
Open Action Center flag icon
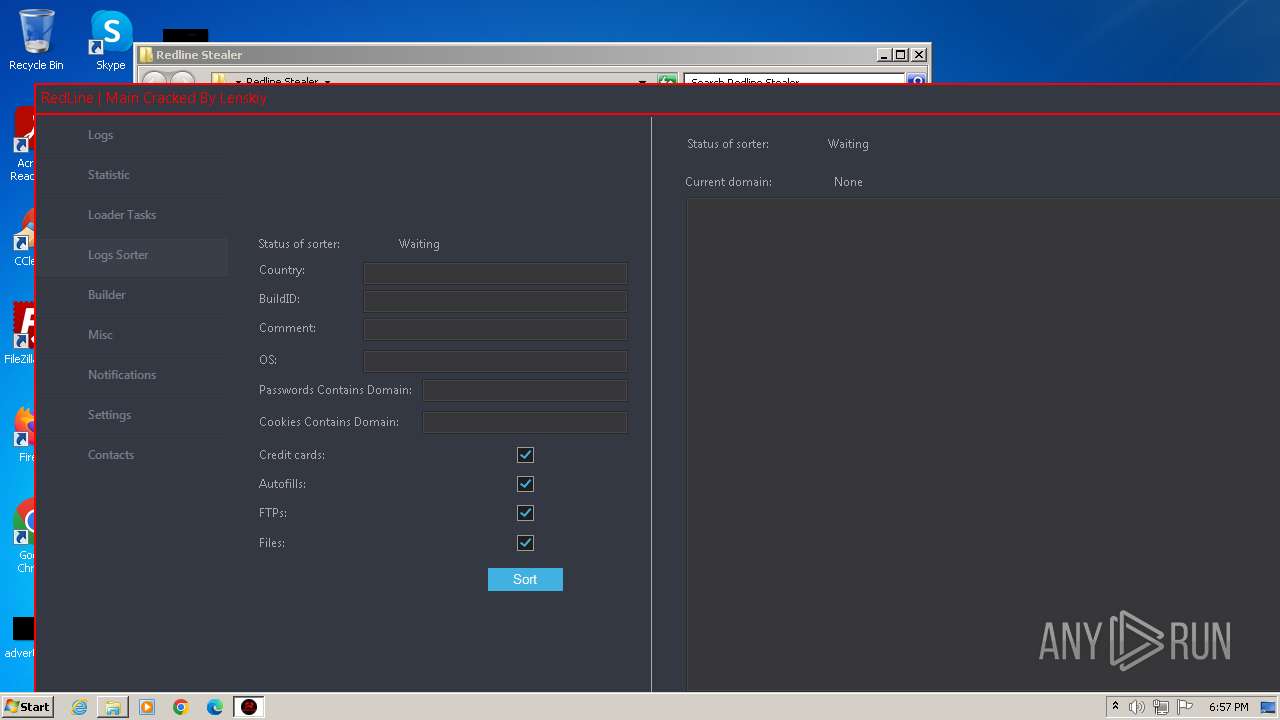coord(1185,707)
